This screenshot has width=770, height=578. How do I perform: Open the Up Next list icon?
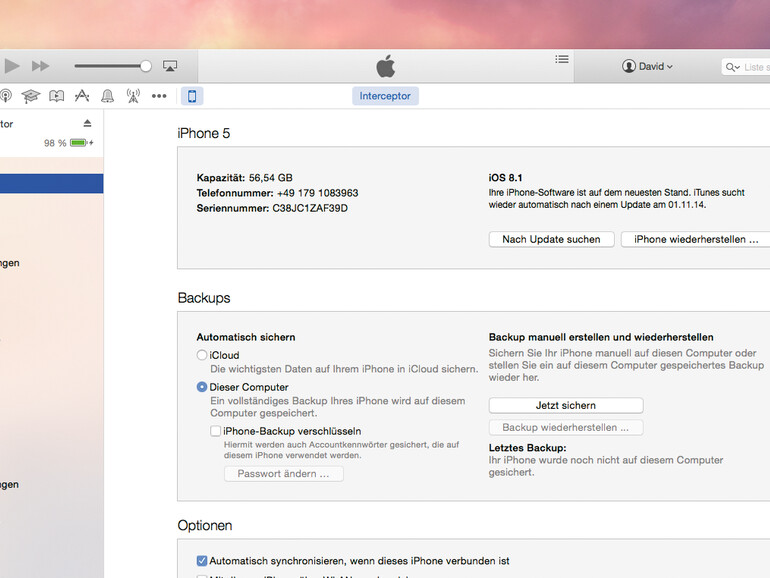pyautogui.click(x=562, y=59)
